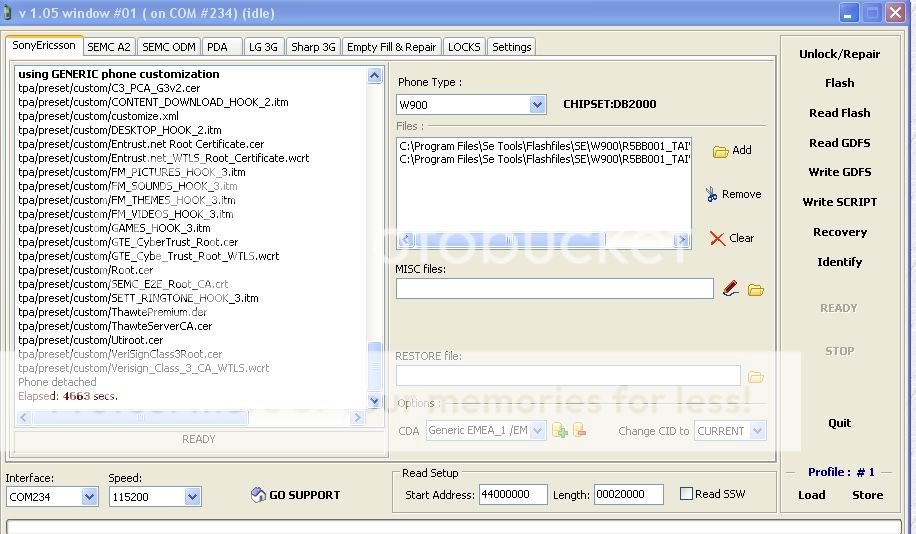Click the Files list scroll right arrow

point(681,240)
